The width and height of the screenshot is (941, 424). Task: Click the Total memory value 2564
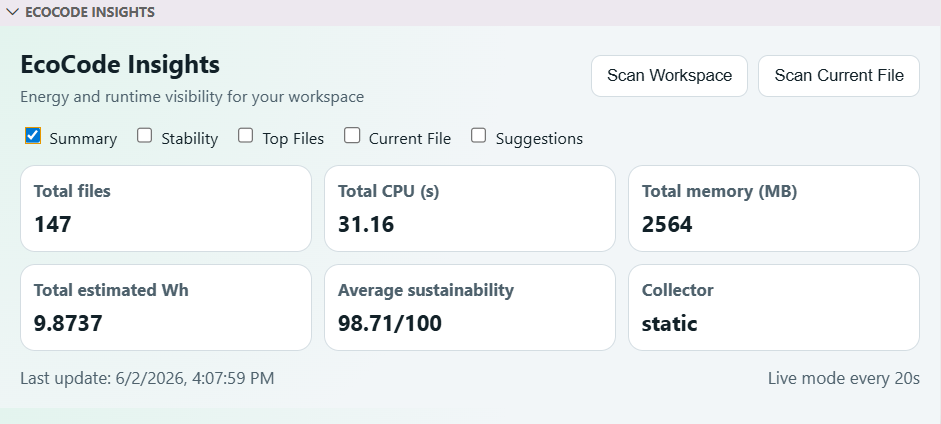pos(667,224)
